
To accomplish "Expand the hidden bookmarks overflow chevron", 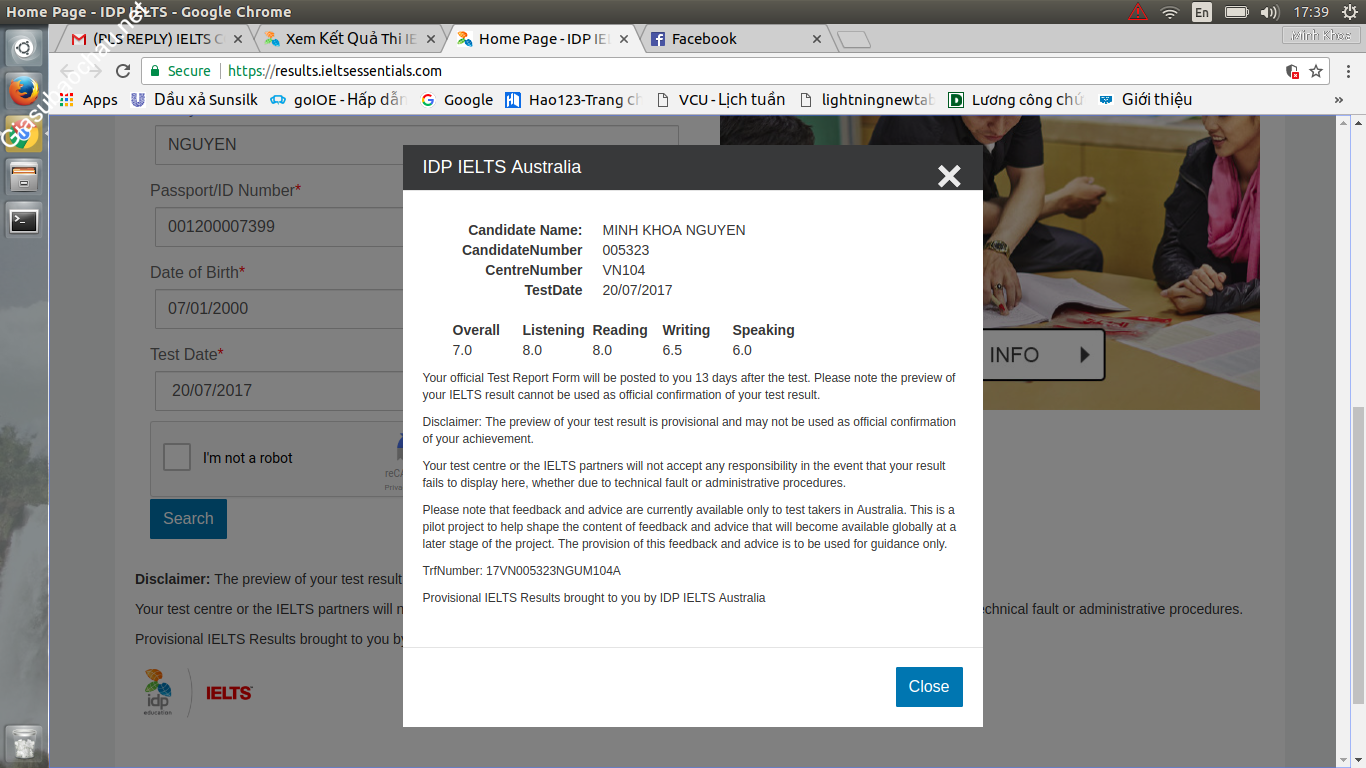I will [x=1338, y=100].
